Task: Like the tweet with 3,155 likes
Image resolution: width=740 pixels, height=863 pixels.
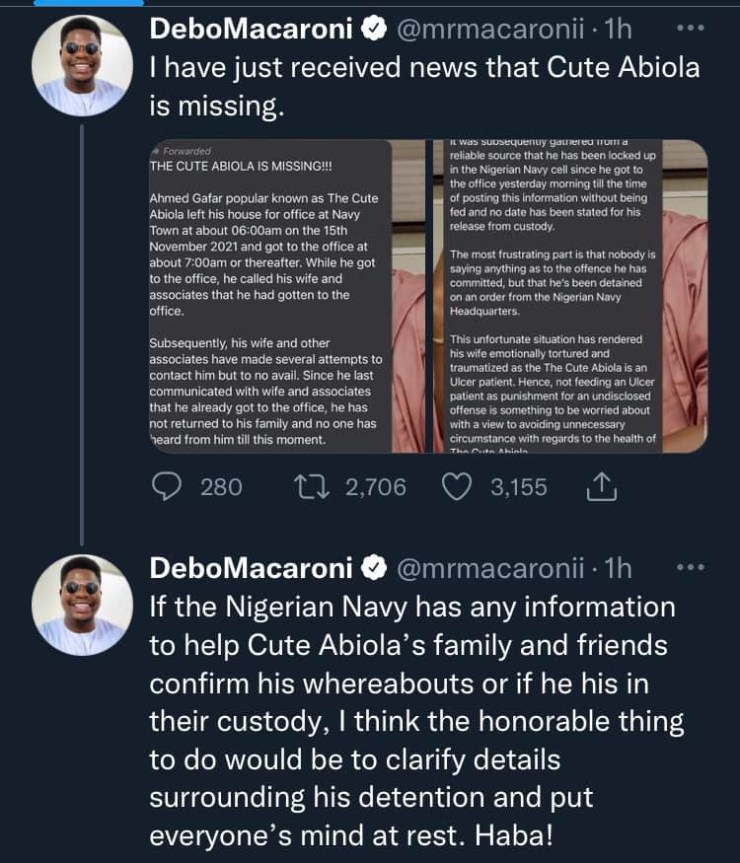Action: point(456,487)
